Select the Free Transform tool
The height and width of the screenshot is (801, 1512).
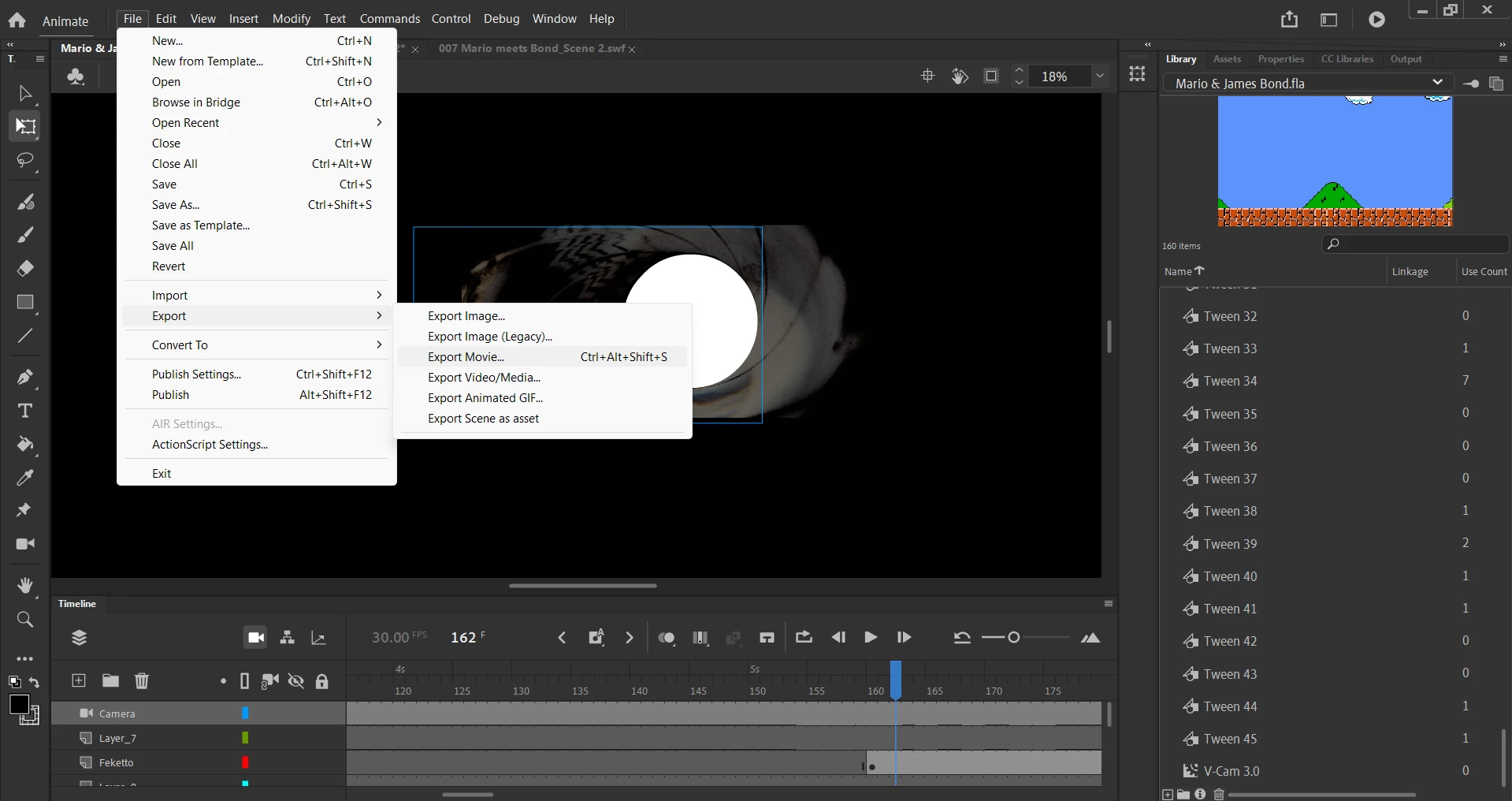[x=25, y=127]
